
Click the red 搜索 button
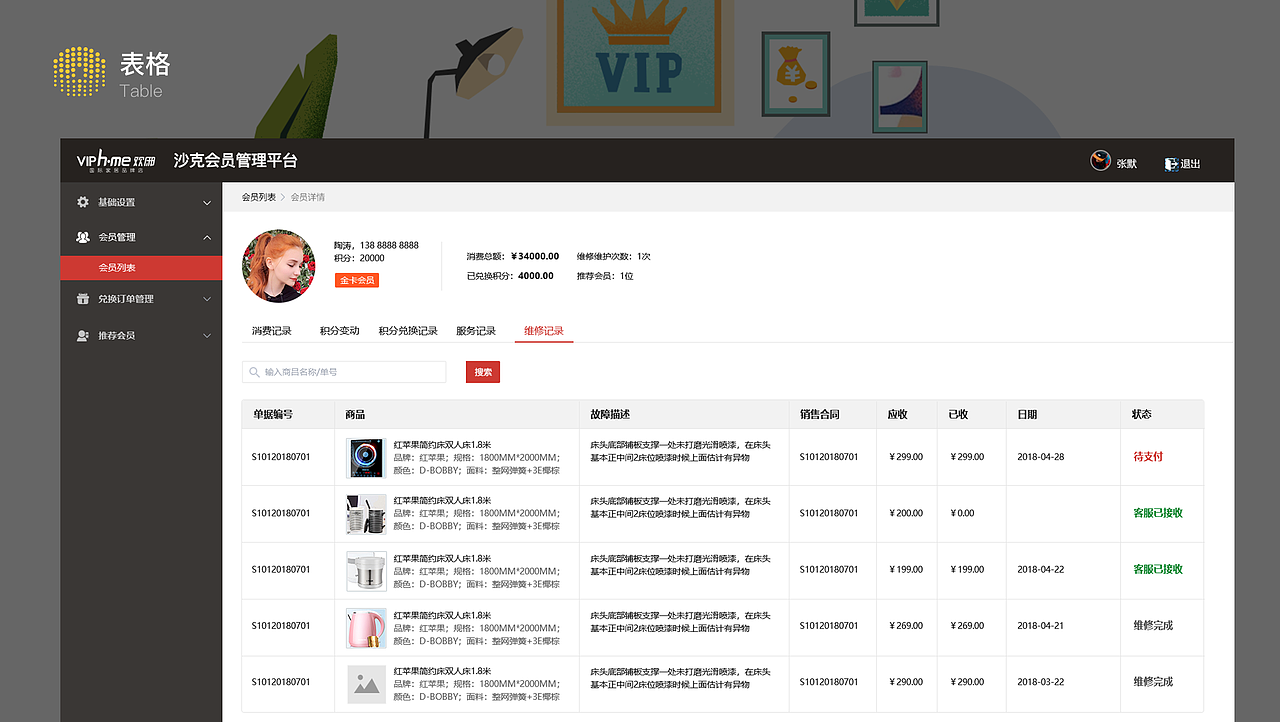click(483, 372)
